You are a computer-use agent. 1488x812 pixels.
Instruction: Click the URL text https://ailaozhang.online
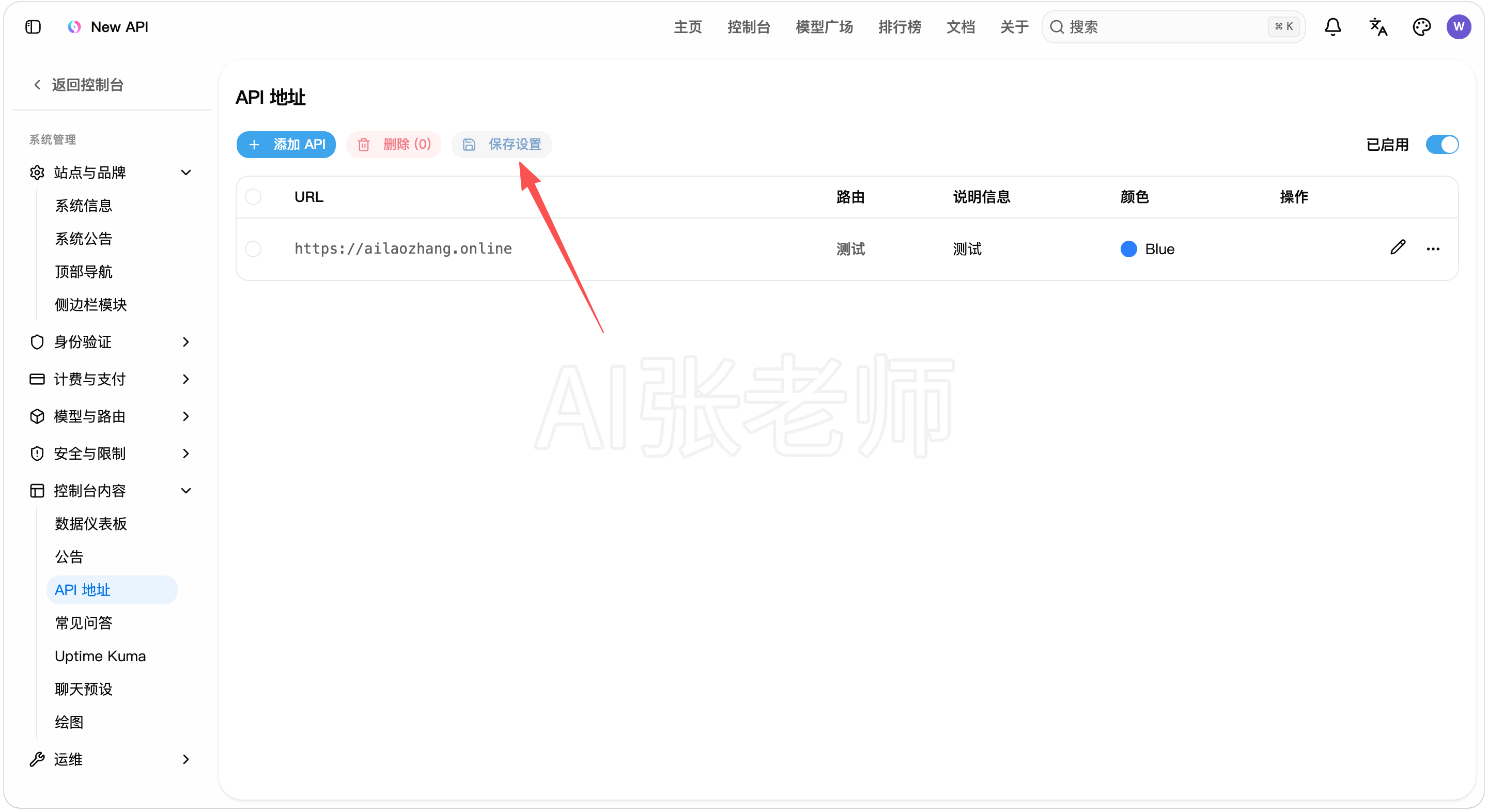pos(403,249)
